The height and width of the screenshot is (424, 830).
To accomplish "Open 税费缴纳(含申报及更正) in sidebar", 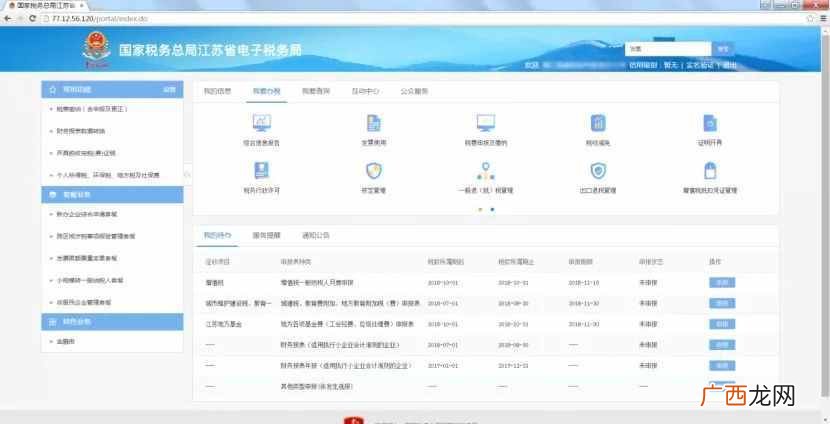I will coord(92,109).
